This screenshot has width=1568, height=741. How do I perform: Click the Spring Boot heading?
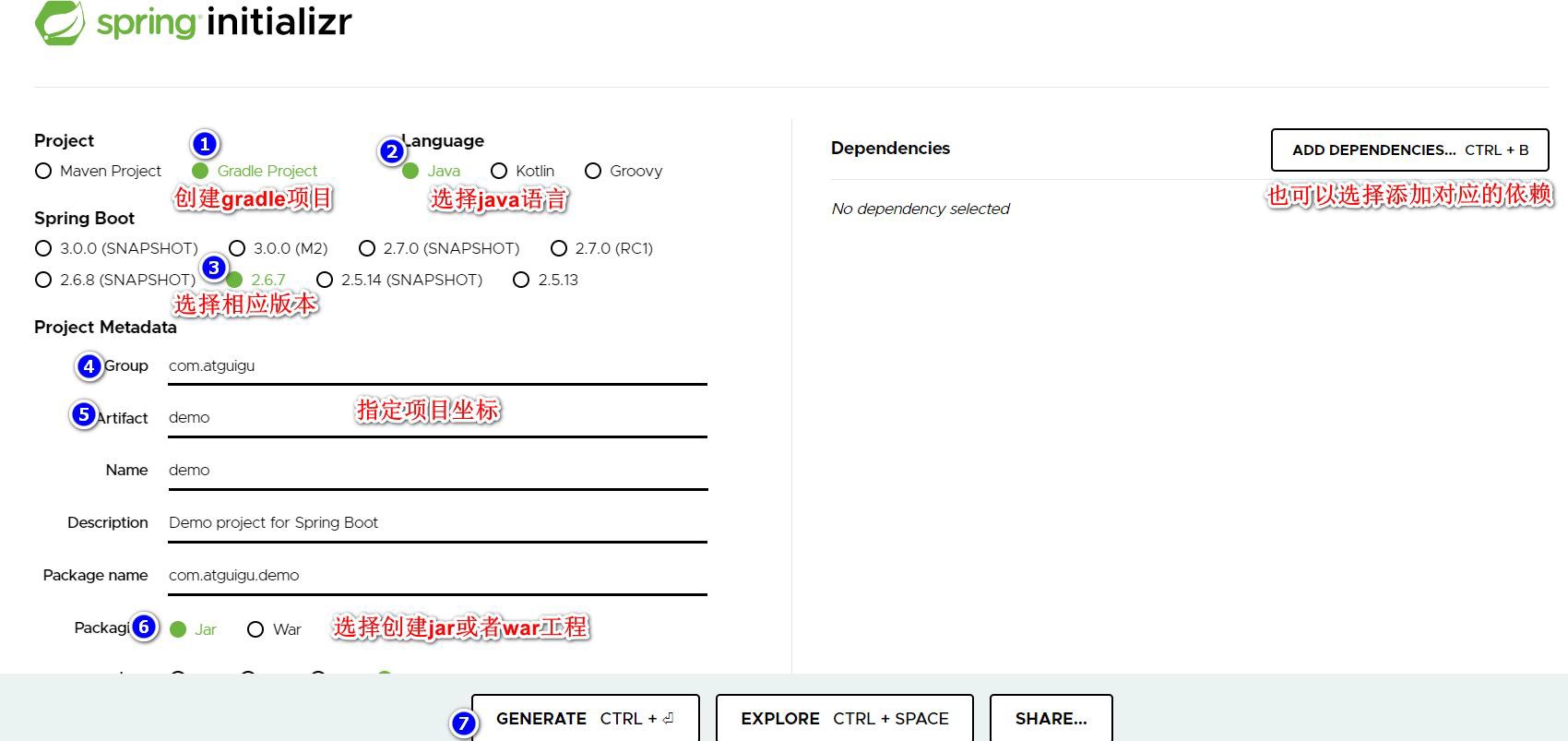tap(84, 218)
